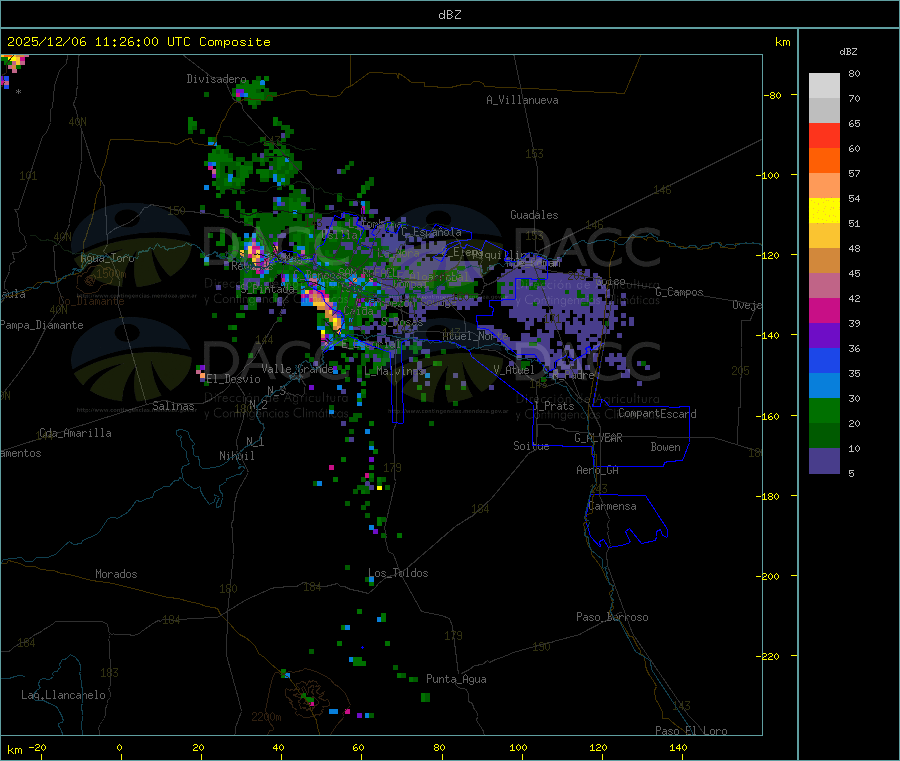Click the Guadales map label

[x=534, y=215]
